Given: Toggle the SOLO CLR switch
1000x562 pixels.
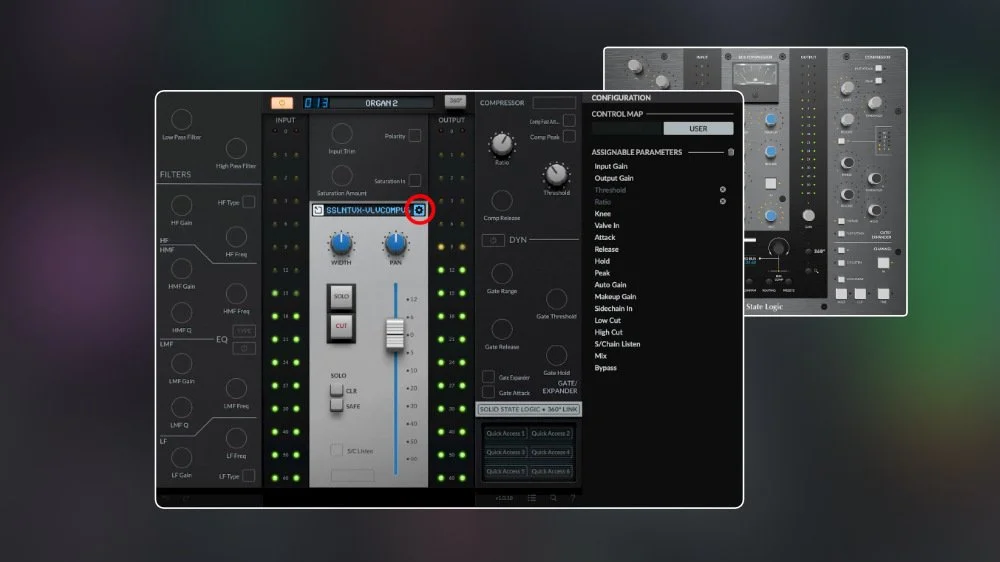Looking at the screenshot, I should tap(336, 390).
